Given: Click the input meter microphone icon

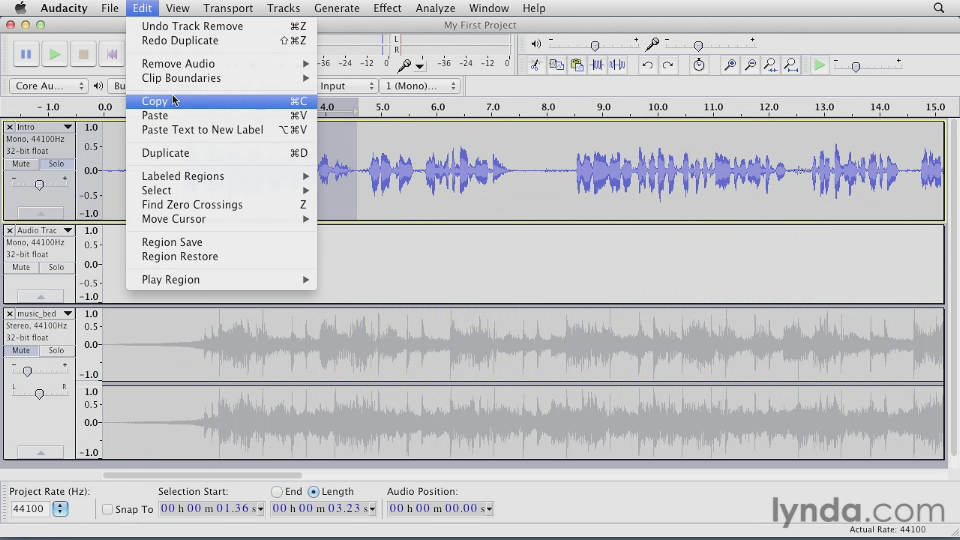Looking at the screenshot, I should (404, 64).
